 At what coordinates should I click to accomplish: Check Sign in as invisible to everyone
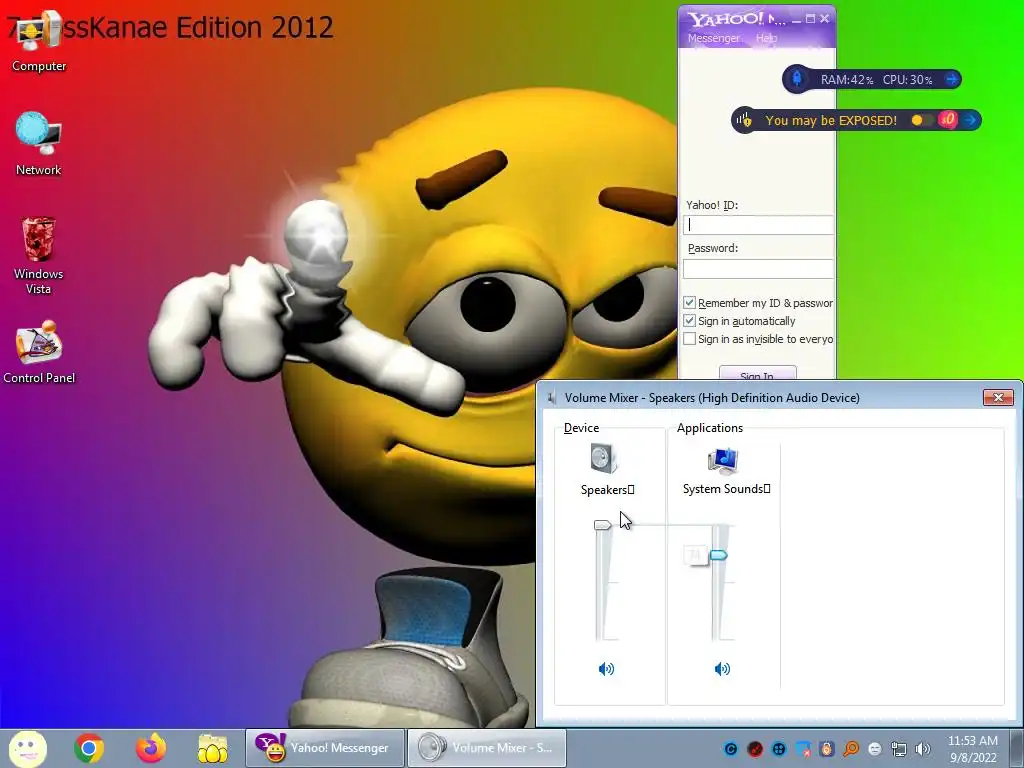[689, 339]
